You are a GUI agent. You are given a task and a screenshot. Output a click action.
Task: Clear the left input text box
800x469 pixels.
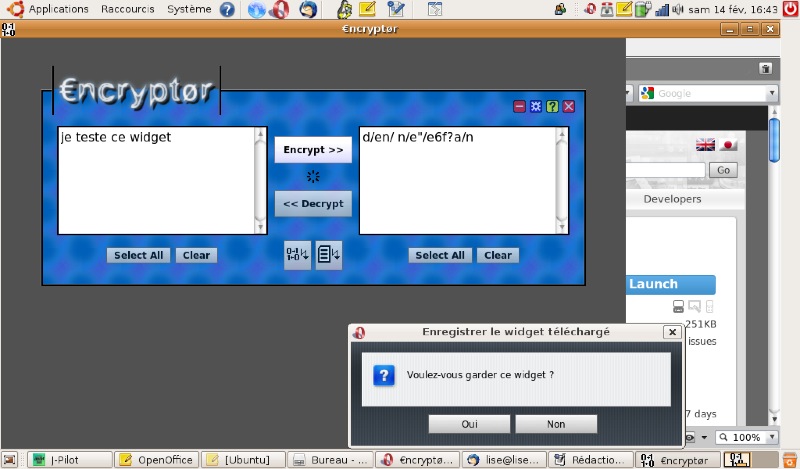click(x=196, y=255)
